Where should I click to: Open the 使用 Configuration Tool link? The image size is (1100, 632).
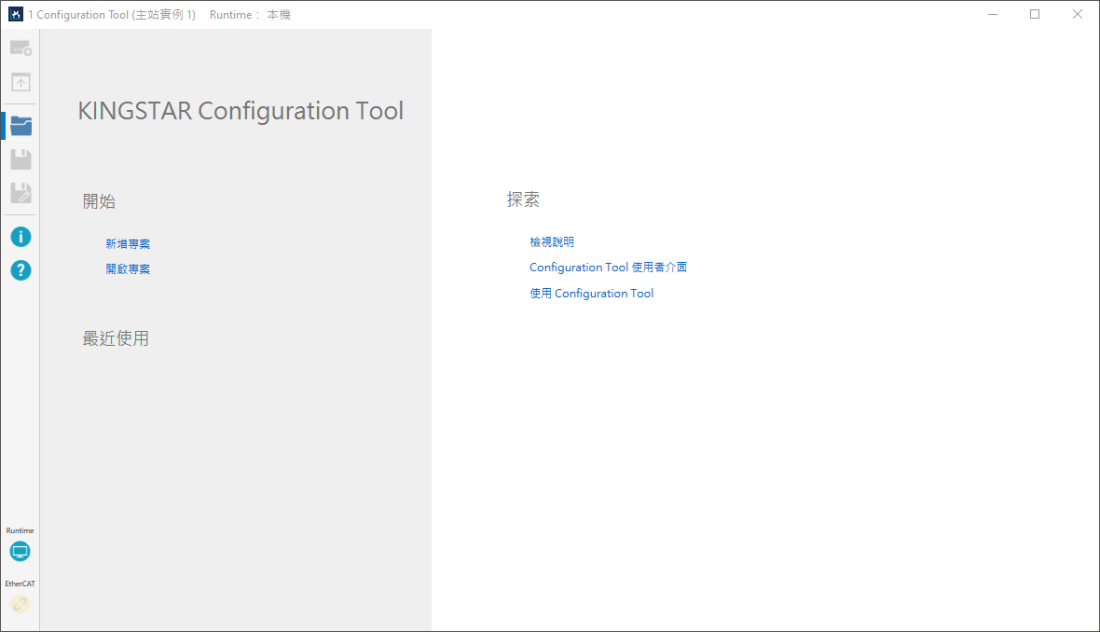pyautogui.click(x=591, y=294)
